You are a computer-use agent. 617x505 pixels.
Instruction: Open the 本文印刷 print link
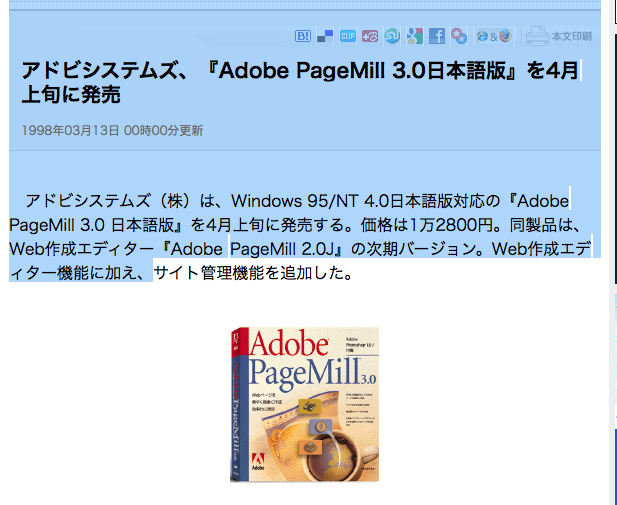click(572, 36)
